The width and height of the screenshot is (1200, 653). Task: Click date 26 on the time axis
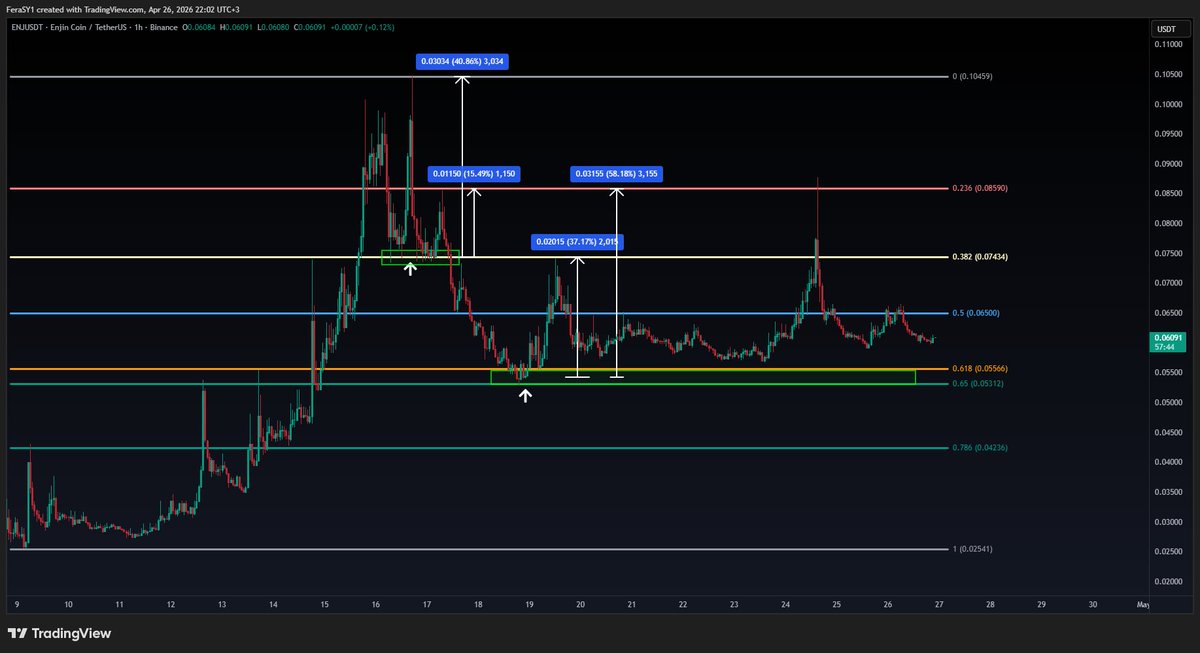coord(888,605)
